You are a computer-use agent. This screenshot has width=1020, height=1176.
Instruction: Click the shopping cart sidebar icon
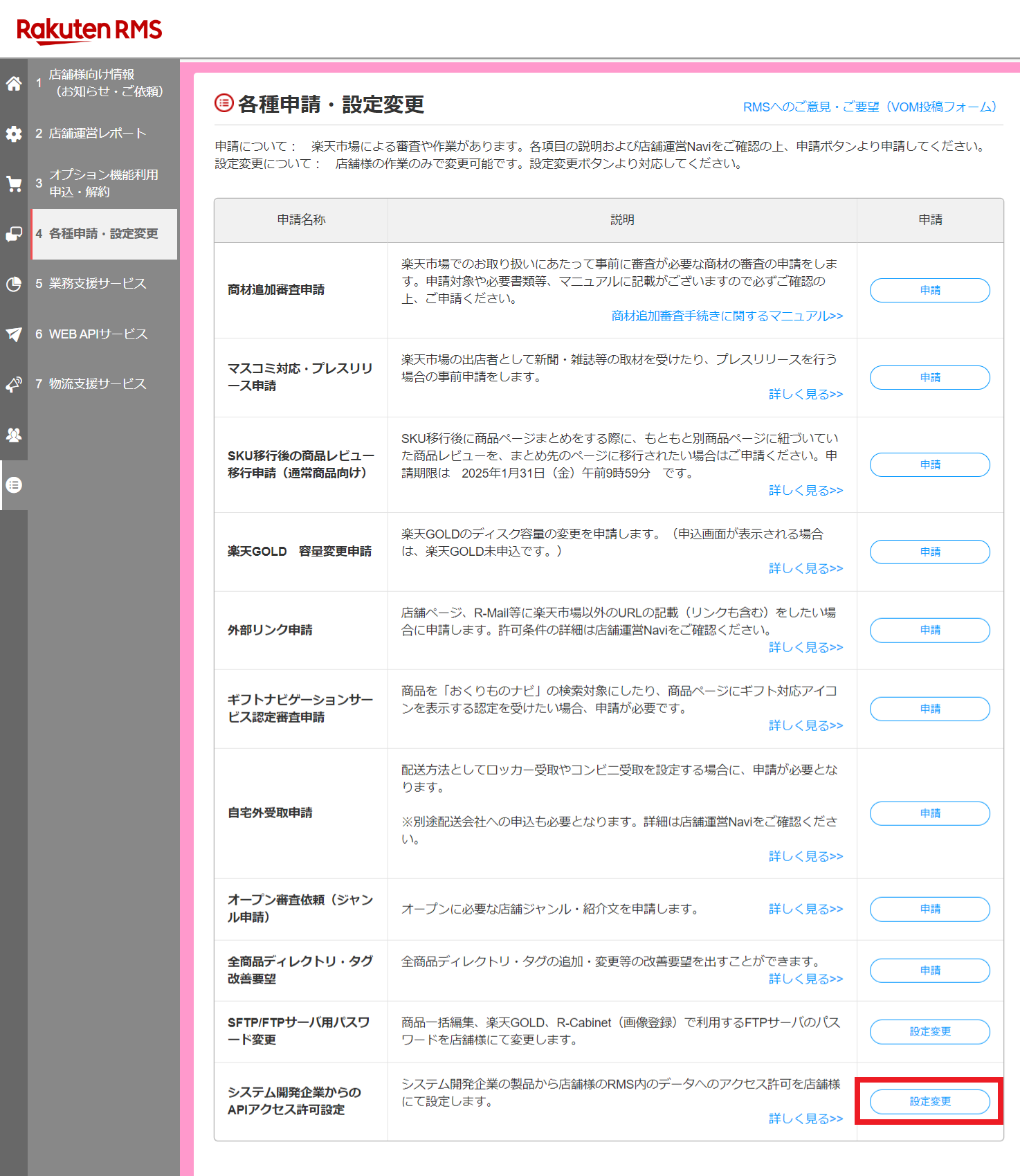tap(14, 183)
